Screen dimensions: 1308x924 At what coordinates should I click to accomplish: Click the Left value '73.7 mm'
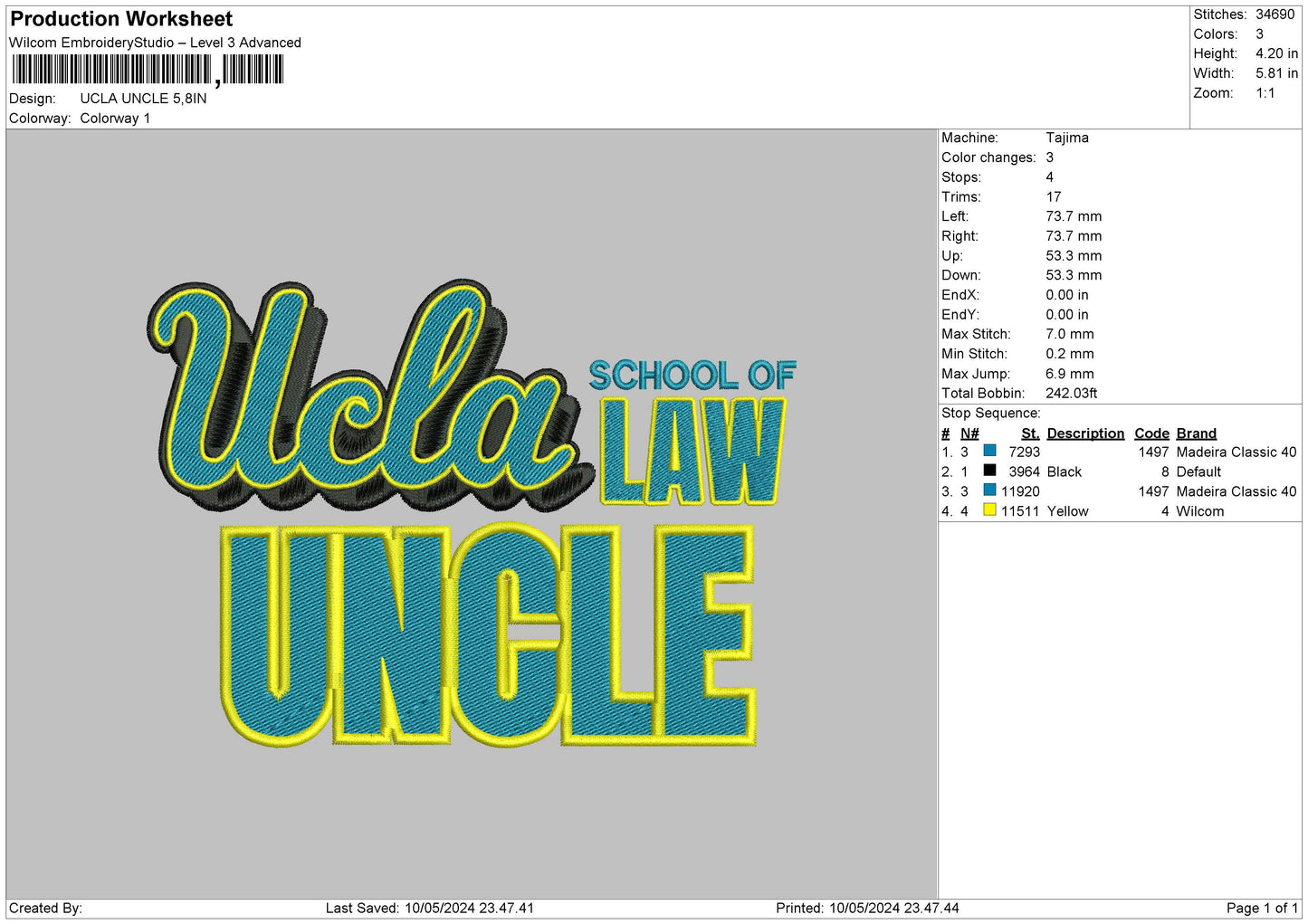tap(1074, 216)
